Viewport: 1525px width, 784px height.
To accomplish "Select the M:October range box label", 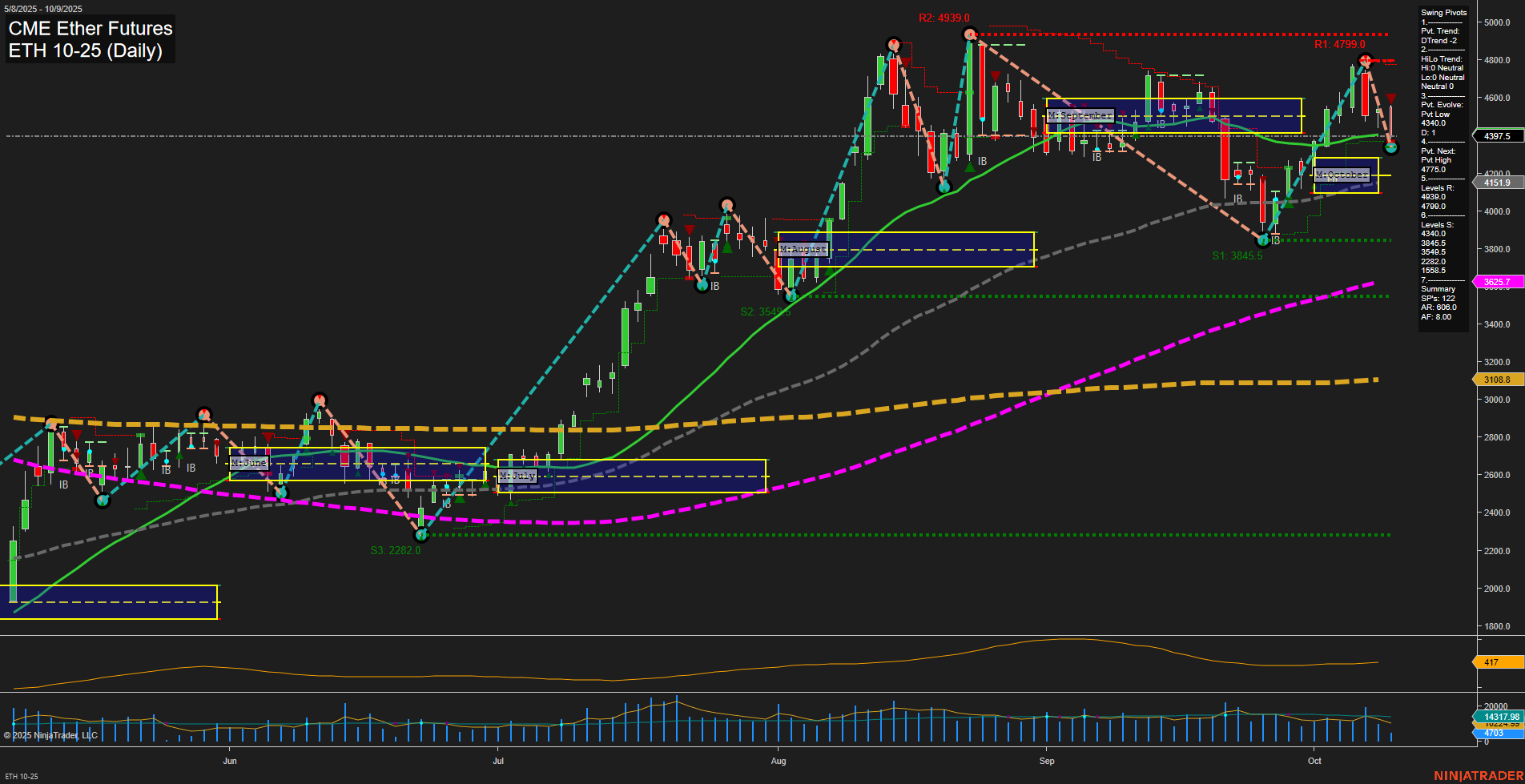I will (x=1343, y=175).
